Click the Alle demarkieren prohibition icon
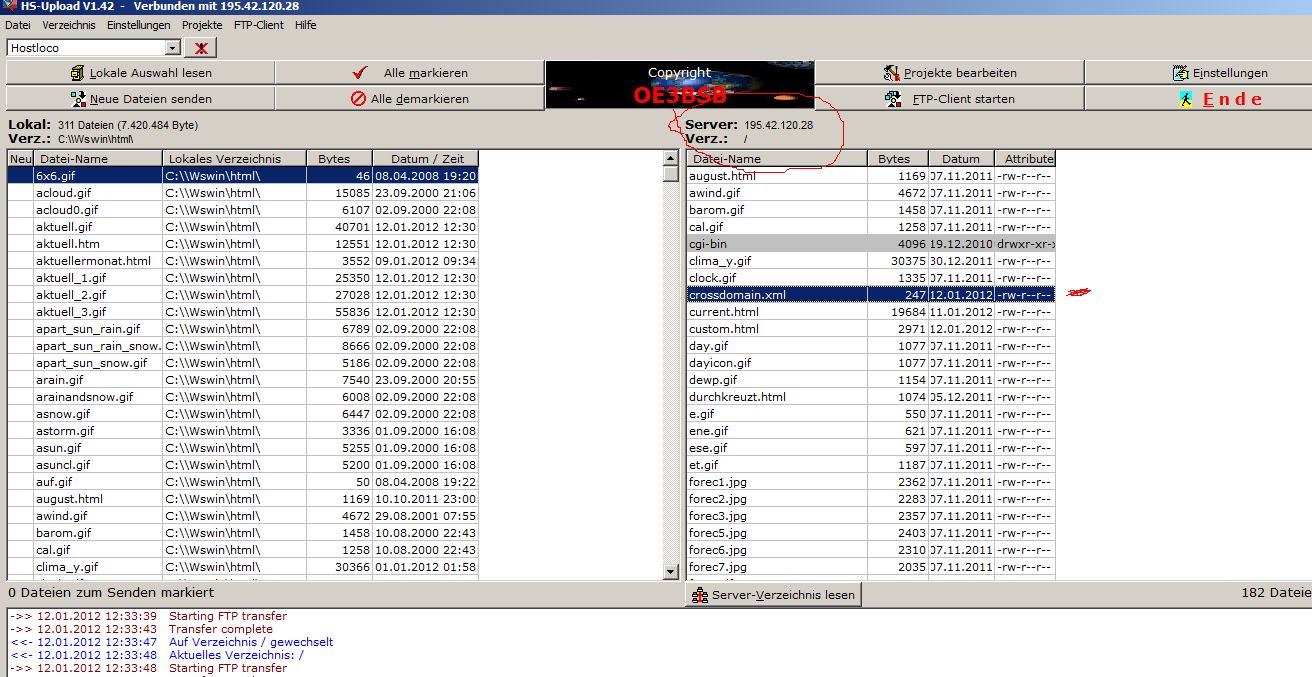Screen dimensions: 1312x677 (358, 99)
